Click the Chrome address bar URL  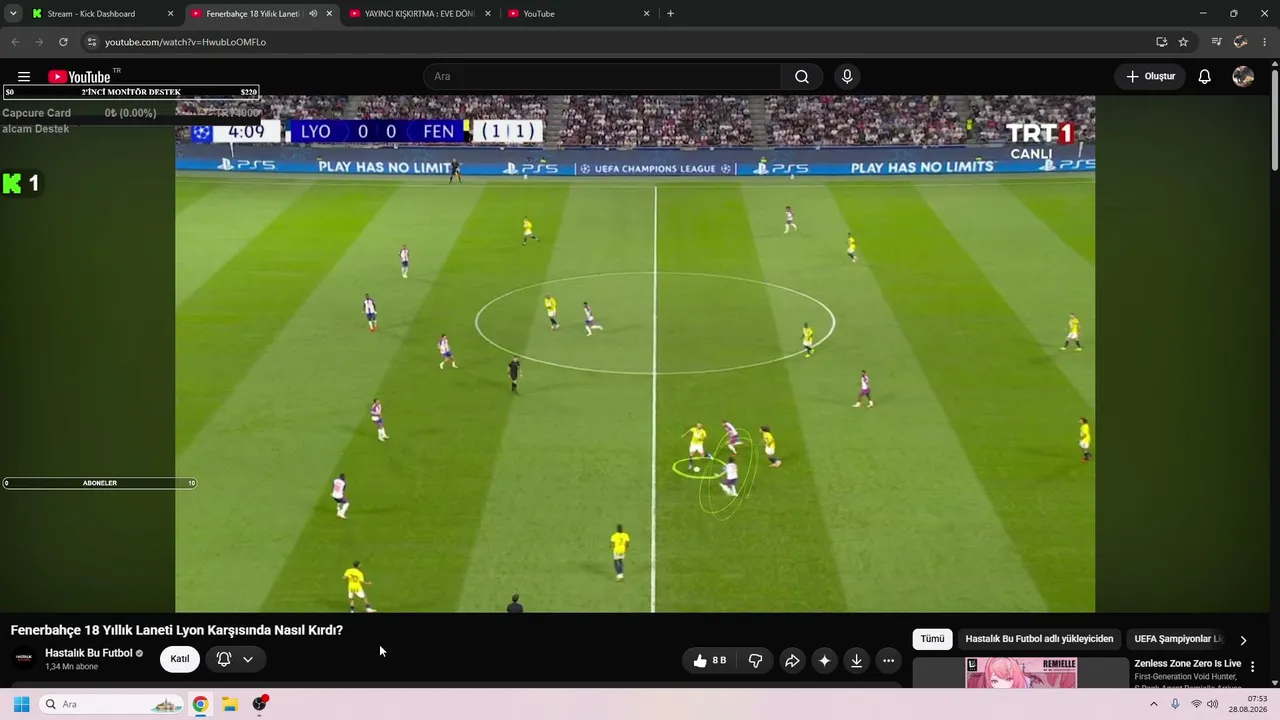(x=185, y=42)
